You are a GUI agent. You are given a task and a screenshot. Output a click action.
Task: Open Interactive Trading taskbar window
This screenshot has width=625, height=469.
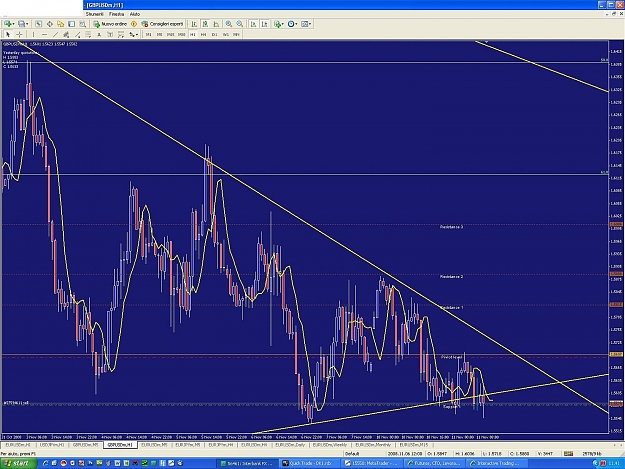click(x=497, y=463)
